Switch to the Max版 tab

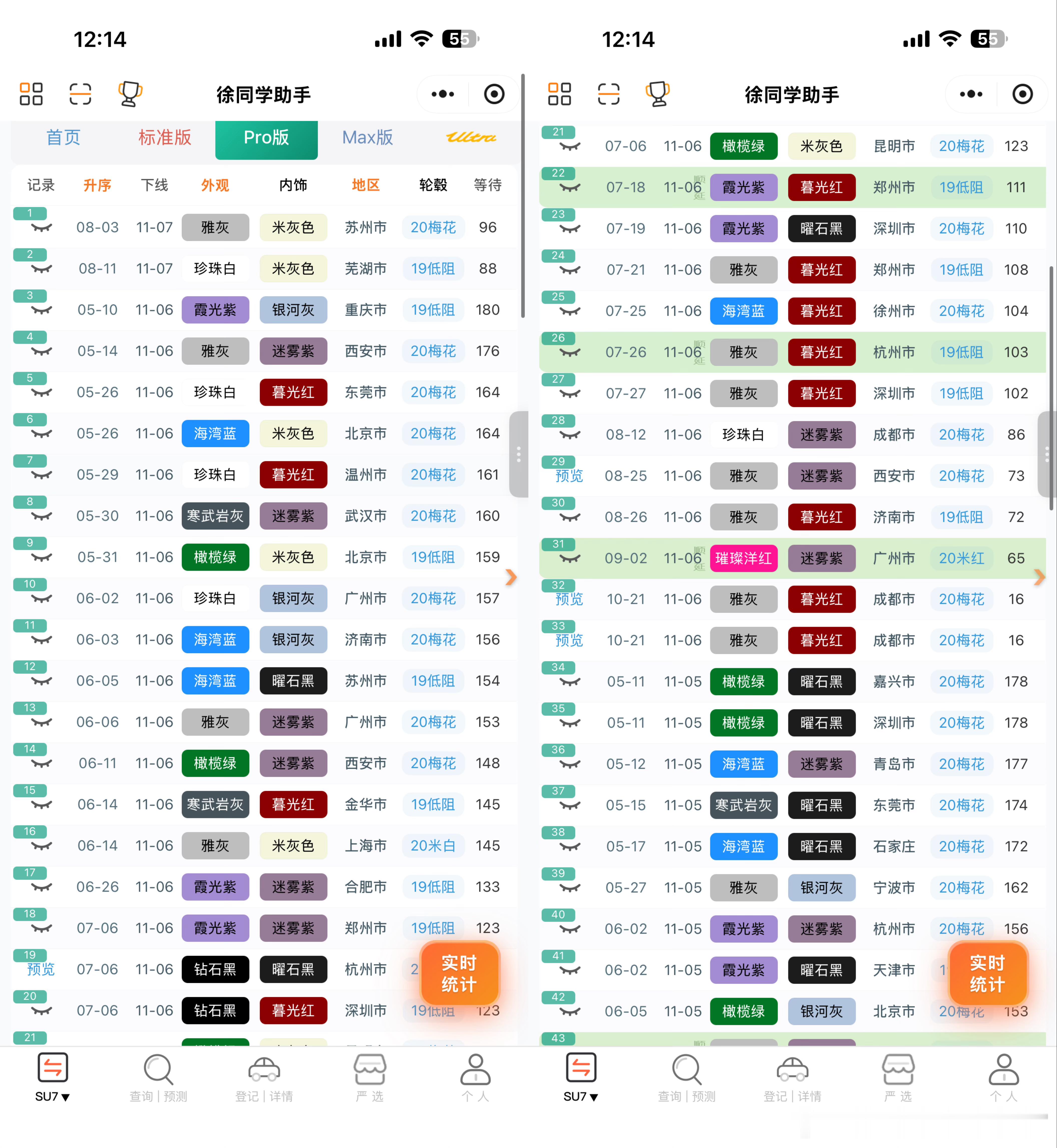coord(367,138)
